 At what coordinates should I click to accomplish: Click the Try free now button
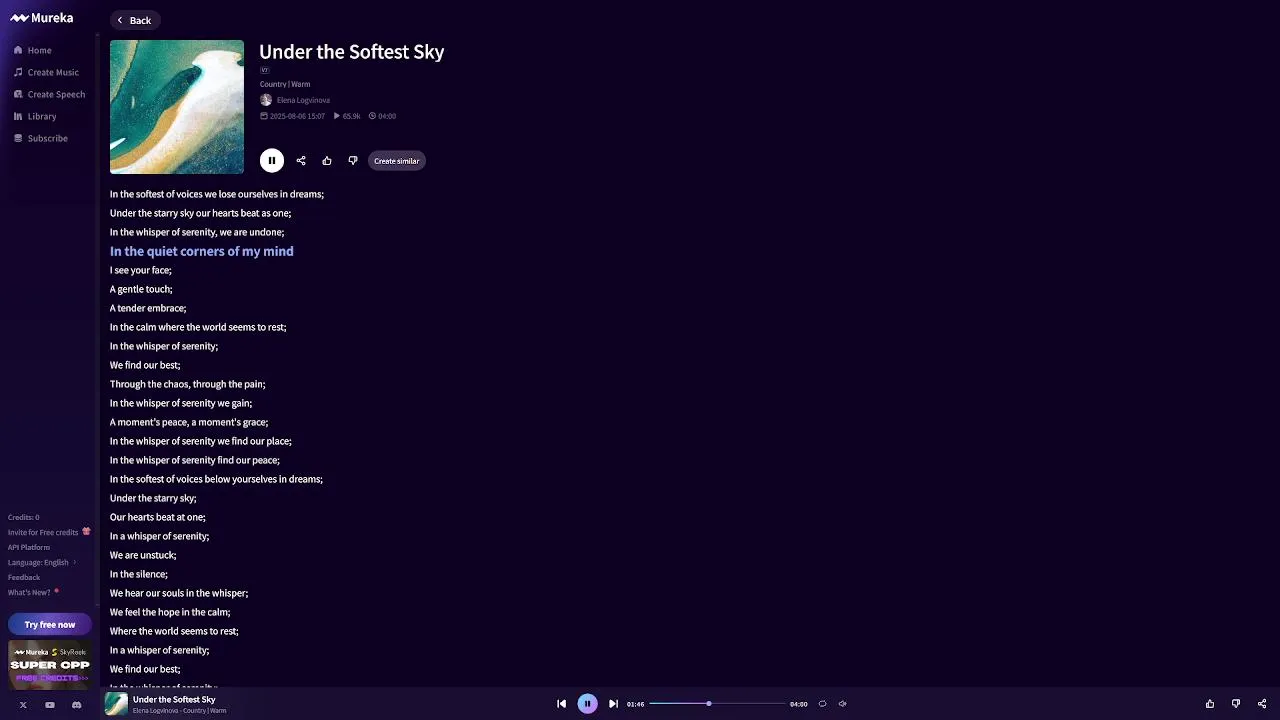(50, 625)
